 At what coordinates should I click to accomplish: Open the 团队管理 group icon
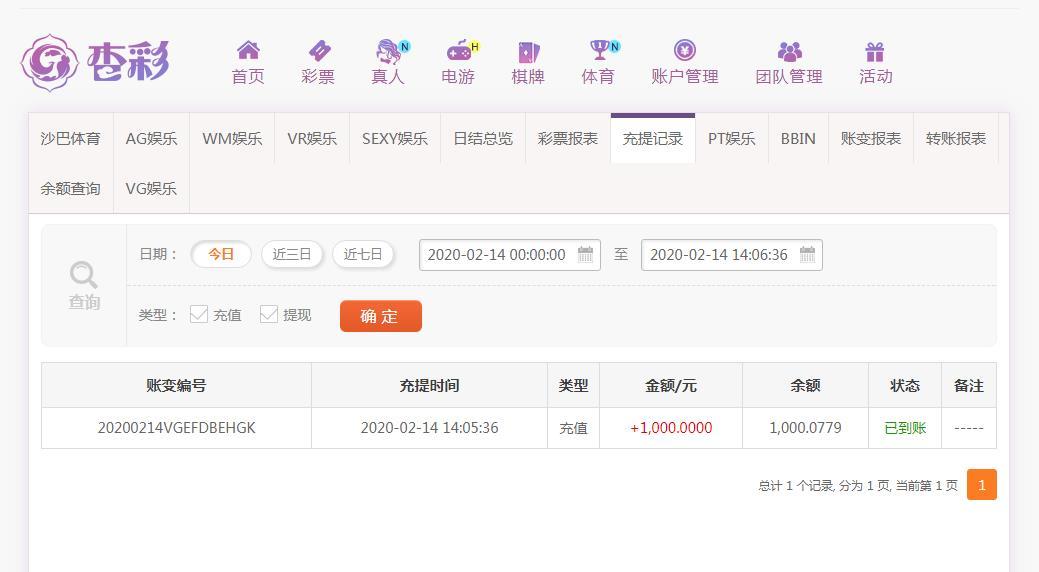pos(789,51)
